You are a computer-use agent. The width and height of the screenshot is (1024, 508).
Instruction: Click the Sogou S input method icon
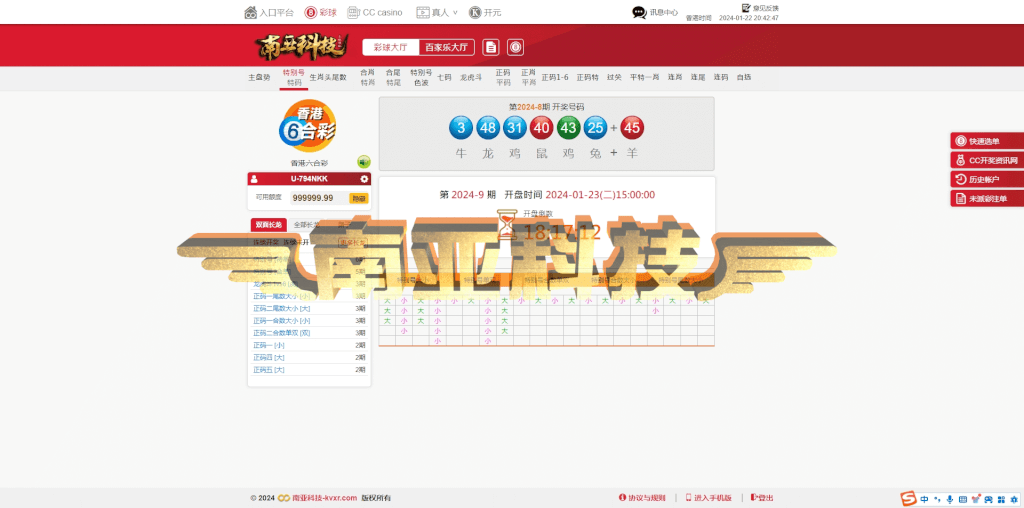tap(908, 499)
